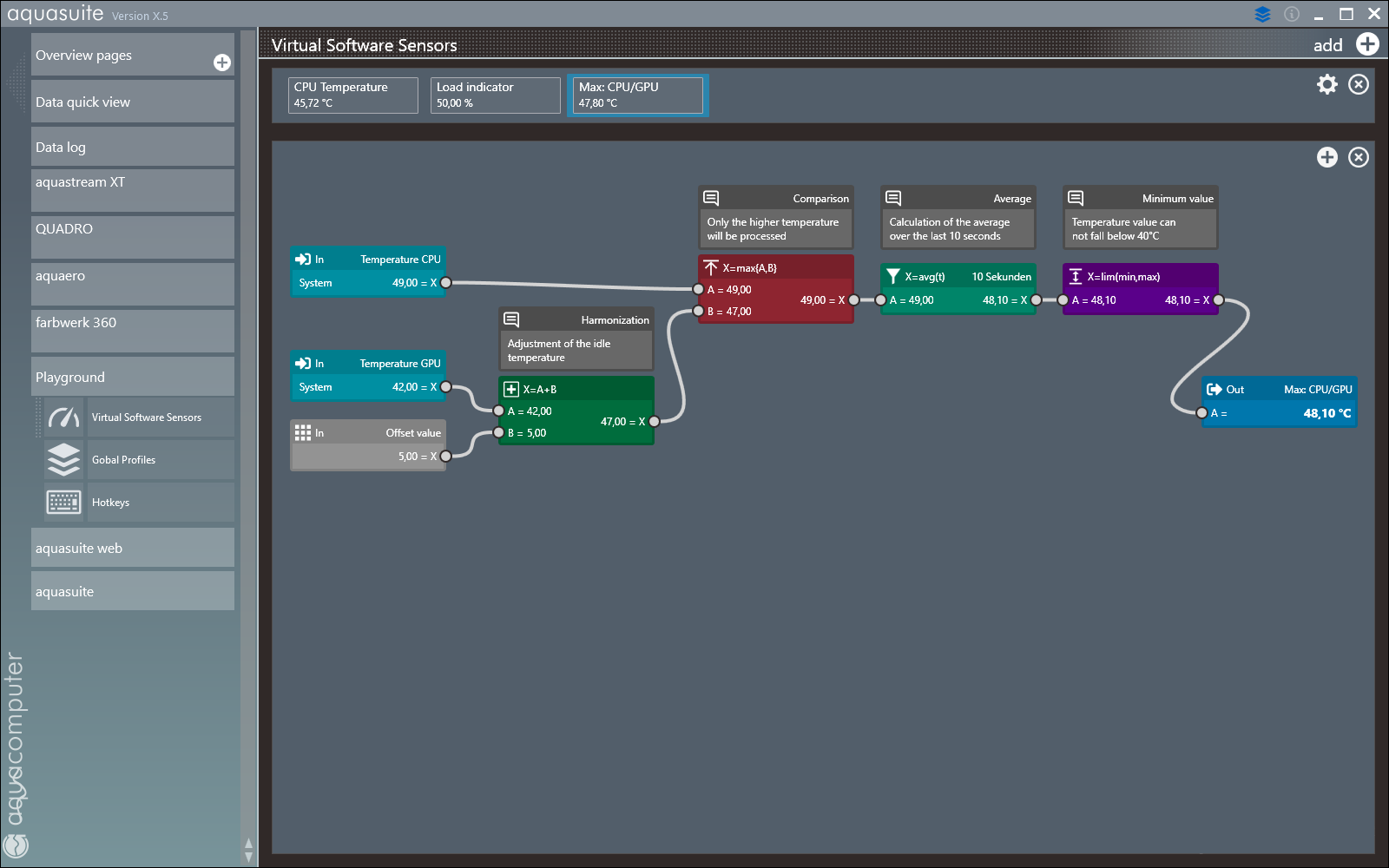This screenshot has height=868, width=1389.
Task: Click X=lim(min,max) output connector
Action: click(1218, 299)
